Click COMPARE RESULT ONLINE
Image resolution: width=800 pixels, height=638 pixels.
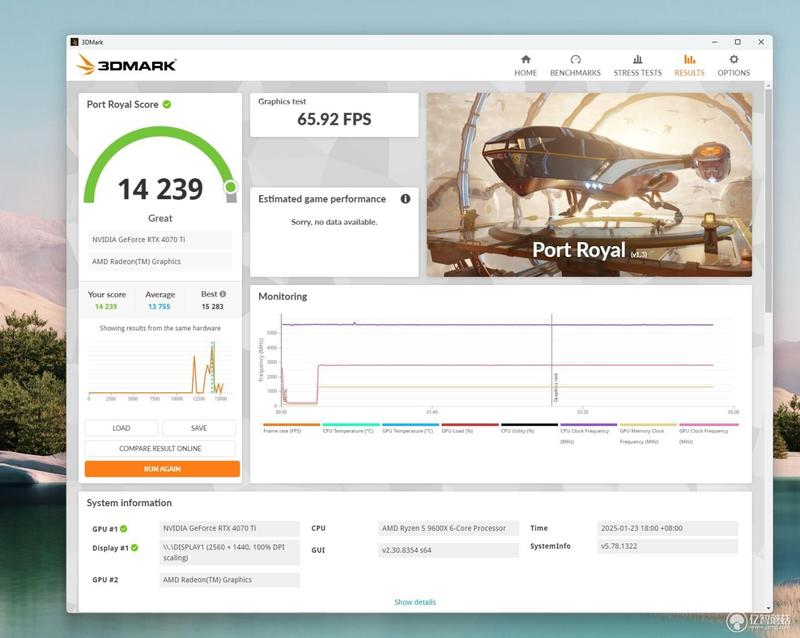[160, 449]
